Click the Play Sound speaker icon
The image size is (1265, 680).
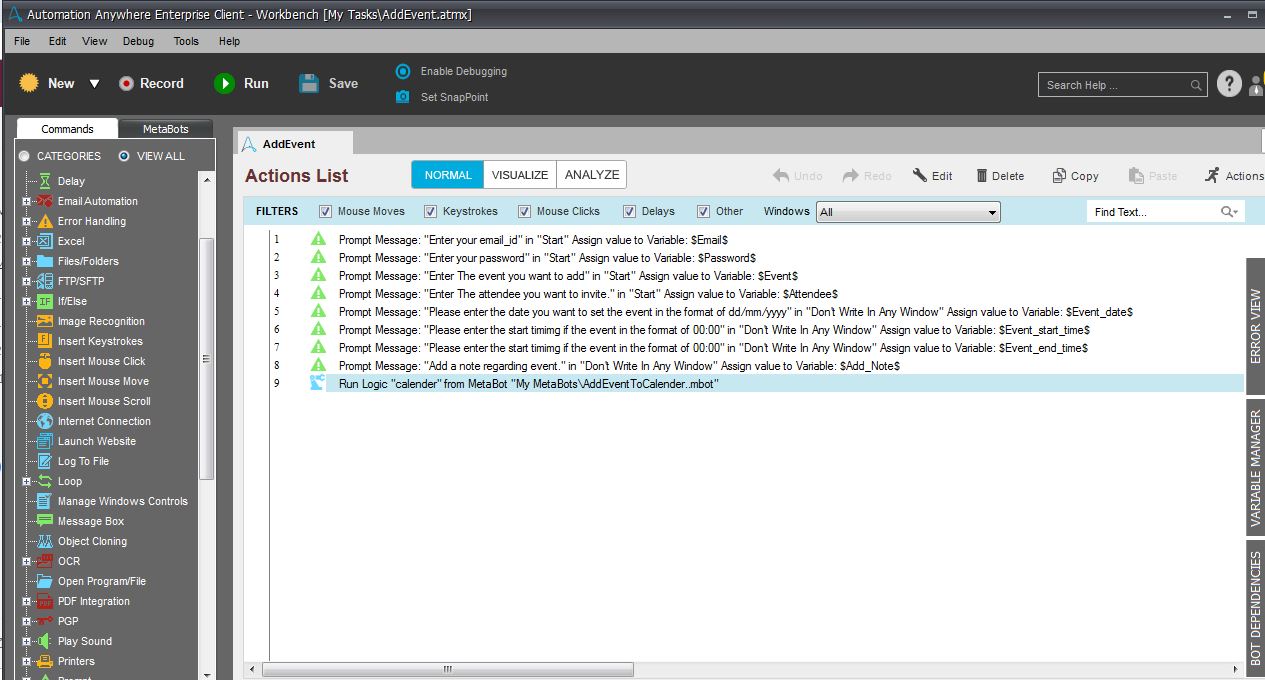coord(45,641)
